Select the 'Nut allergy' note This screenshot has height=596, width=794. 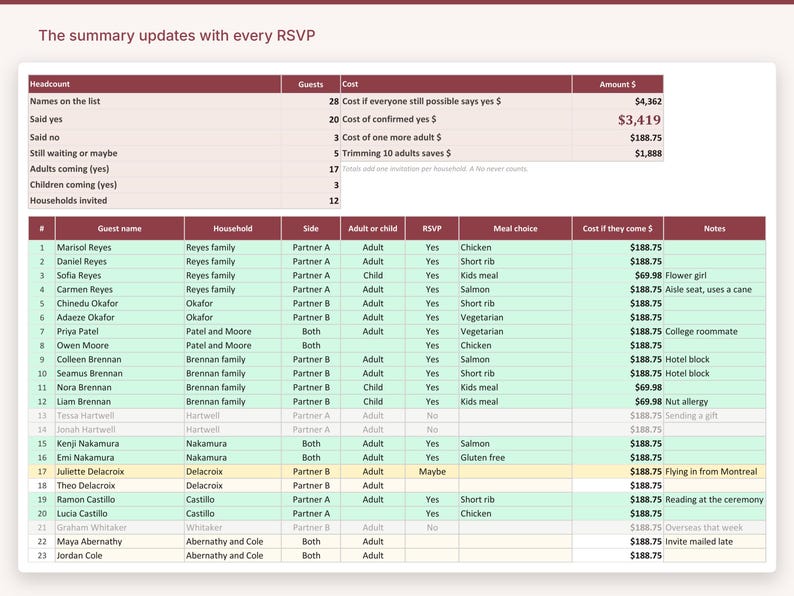[x=687, y=402]
